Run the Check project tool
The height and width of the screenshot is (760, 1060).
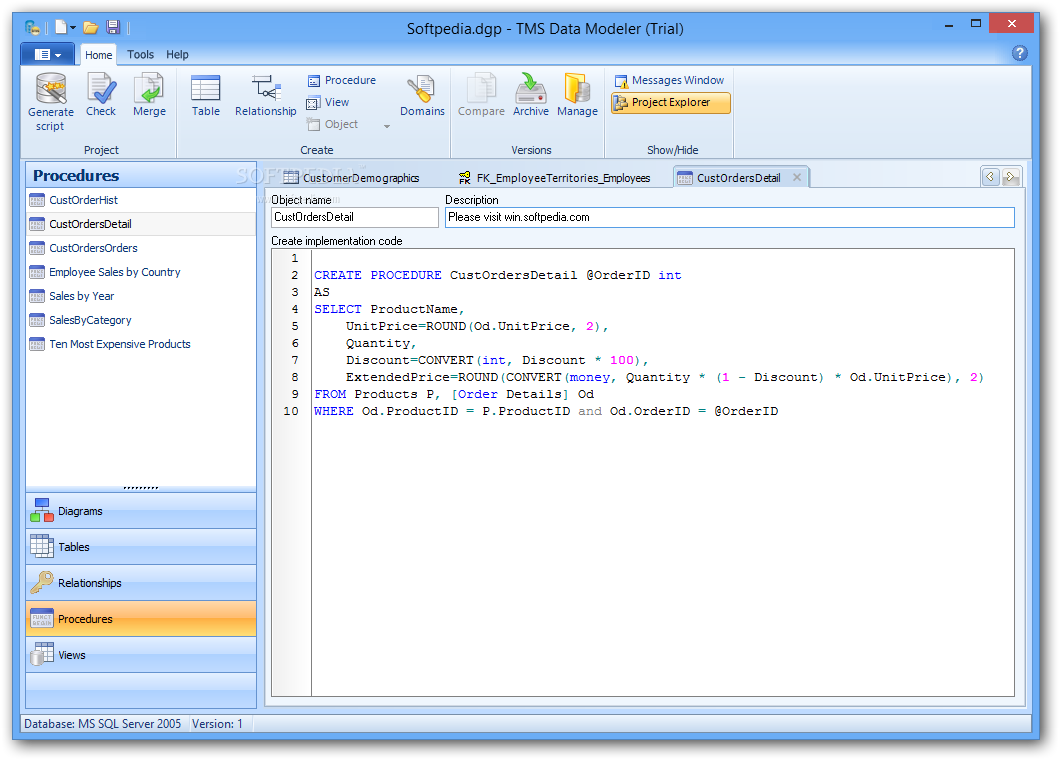(x=101, y=95)
